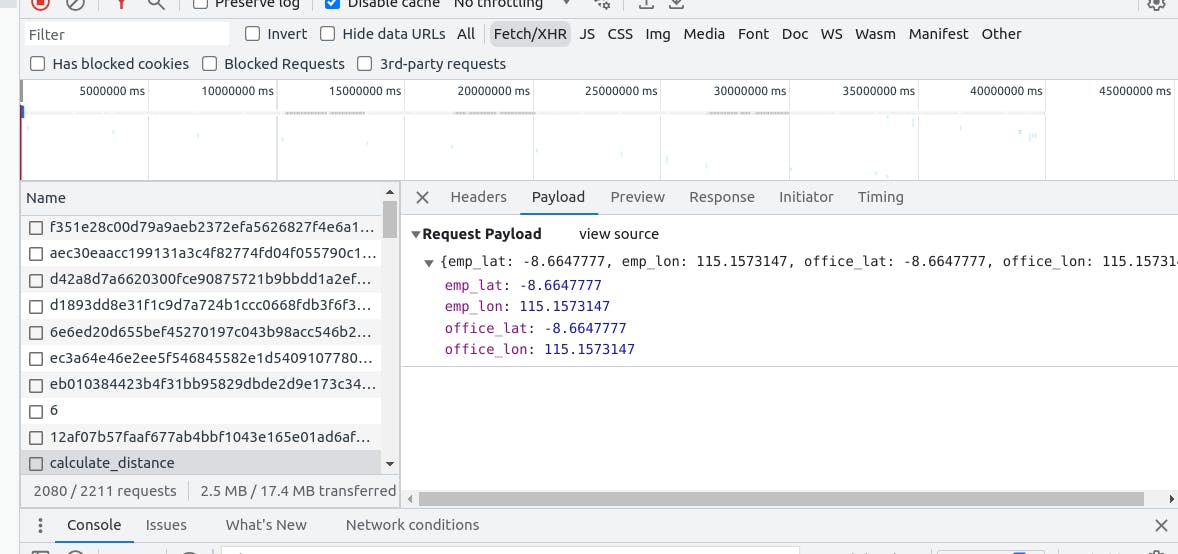Open What's New drawer tab

266,525
